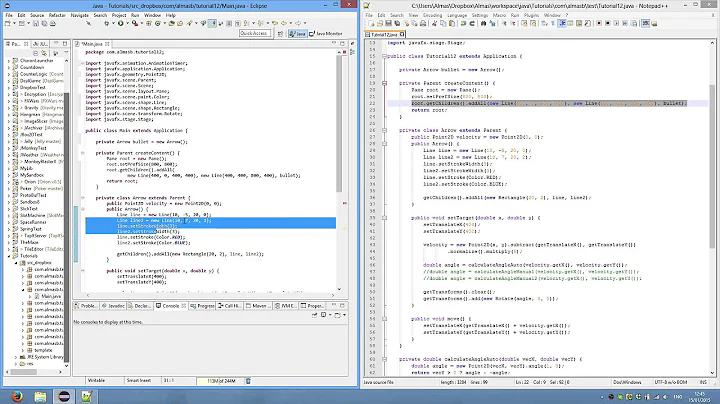This screenshot has height=404, width=720.
Task: Open Firefox from the Windows taskbar
Action: click(17, 396)
